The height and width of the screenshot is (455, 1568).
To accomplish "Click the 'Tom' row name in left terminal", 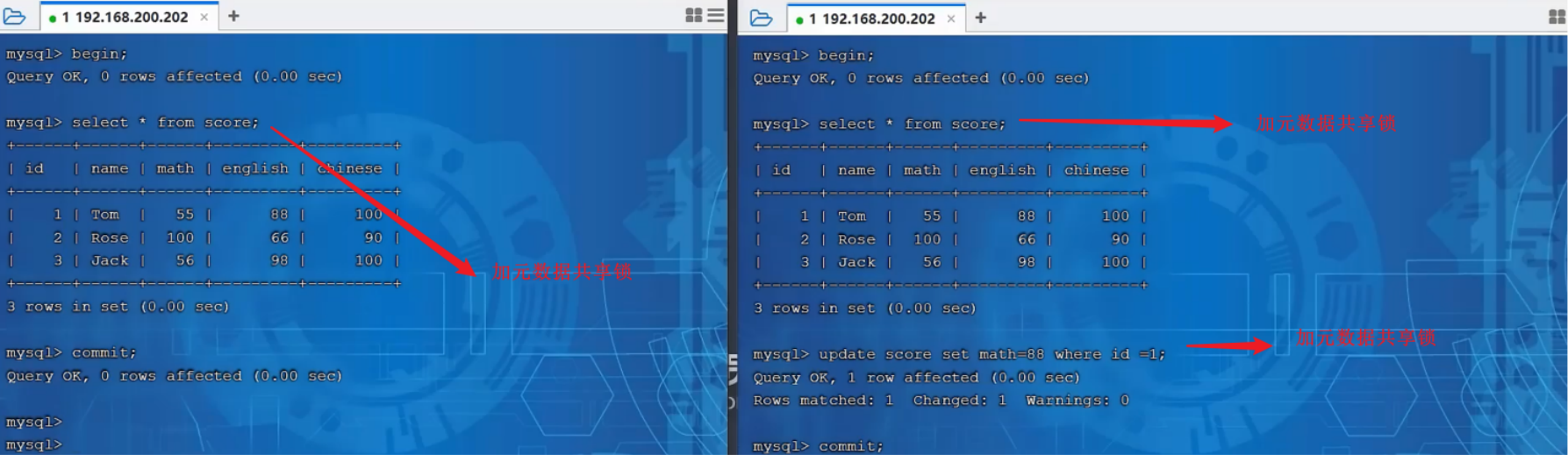I will pos(104,215).
